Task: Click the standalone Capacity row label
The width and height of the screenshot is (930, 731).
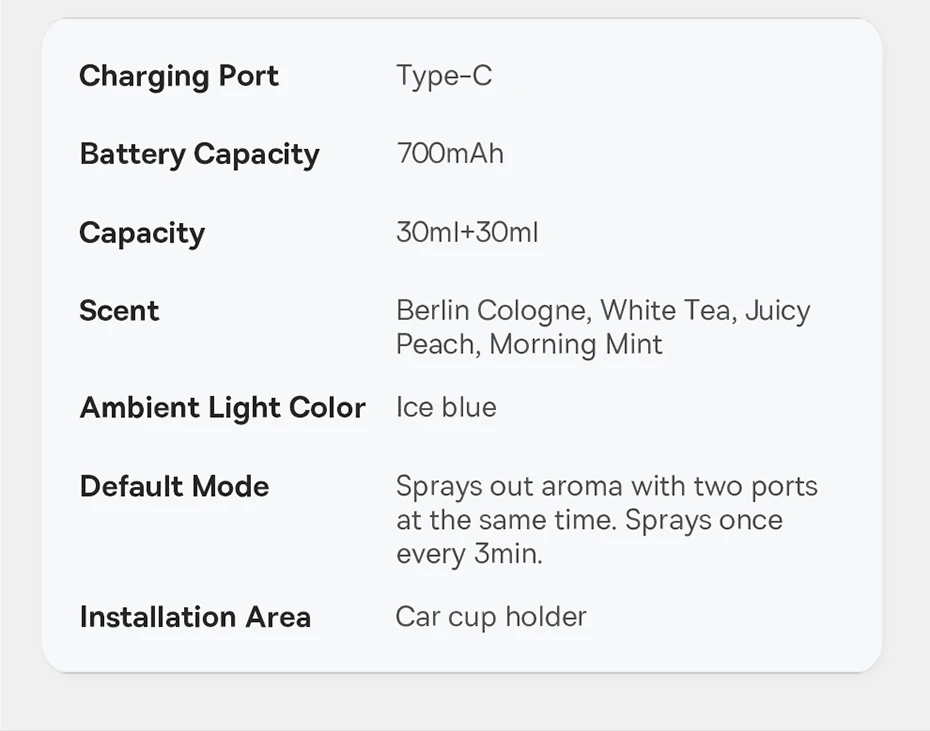Action: pos(142,233)
